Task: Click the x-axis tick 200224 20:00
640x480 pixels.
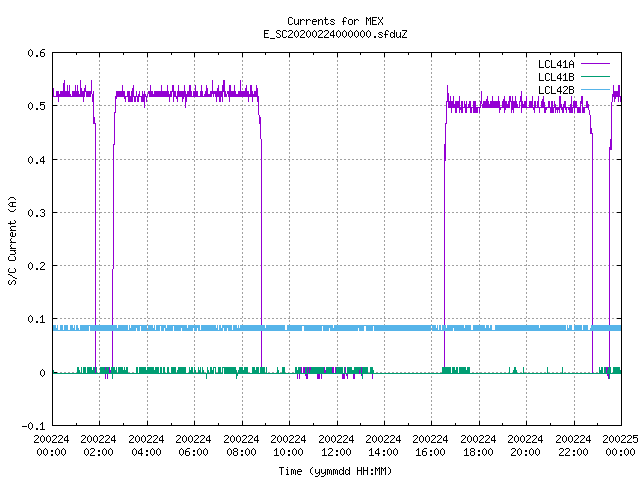Action: 525,446
